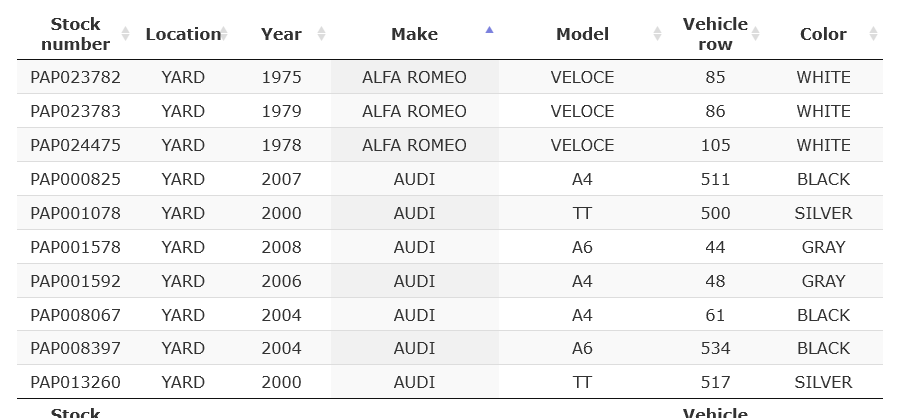The image size is (897, 418).
Task: Sort table by Stock number header
Action: [x=75, y=34]
